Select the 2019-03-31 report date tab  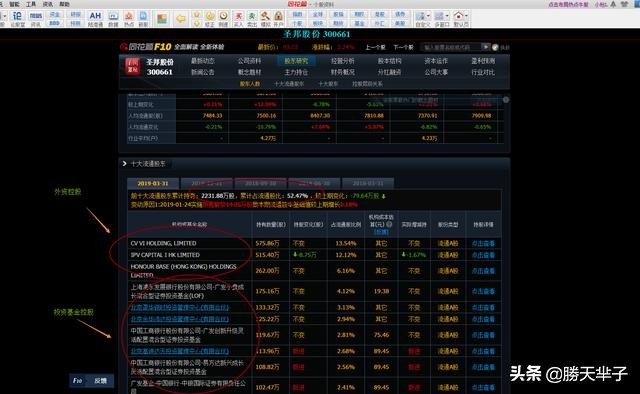pos(153,183)
